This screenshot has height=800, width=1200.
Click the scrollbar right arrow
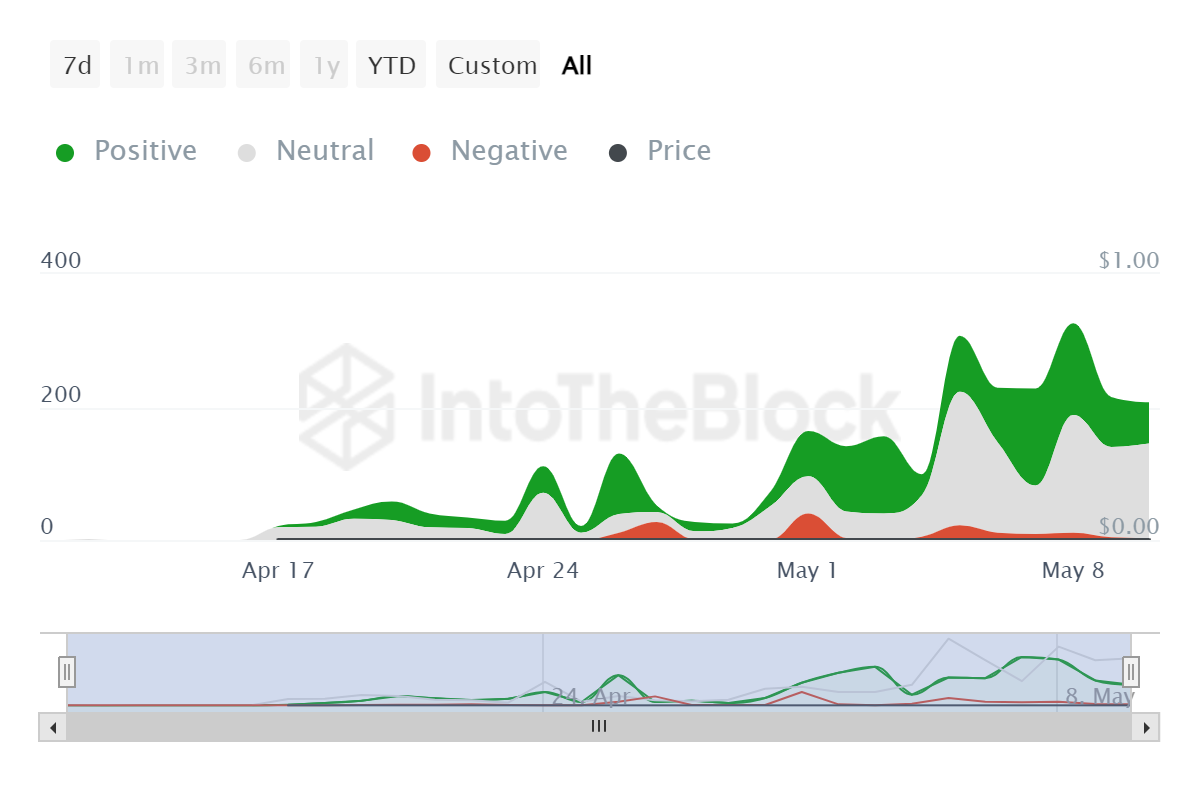click(x=1146, y=727)
